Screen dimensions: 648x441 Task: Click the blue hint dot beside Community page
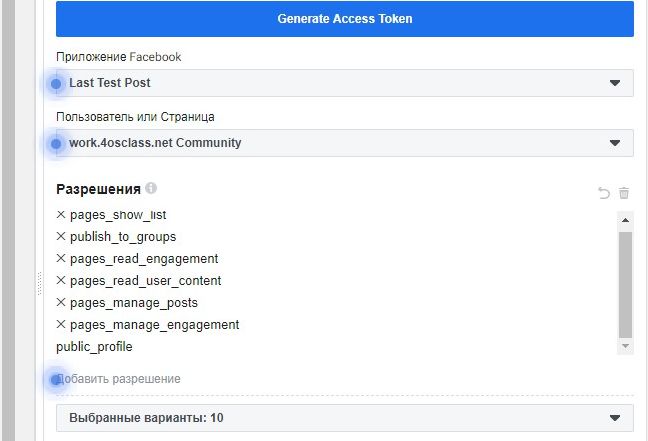point(56,144)
